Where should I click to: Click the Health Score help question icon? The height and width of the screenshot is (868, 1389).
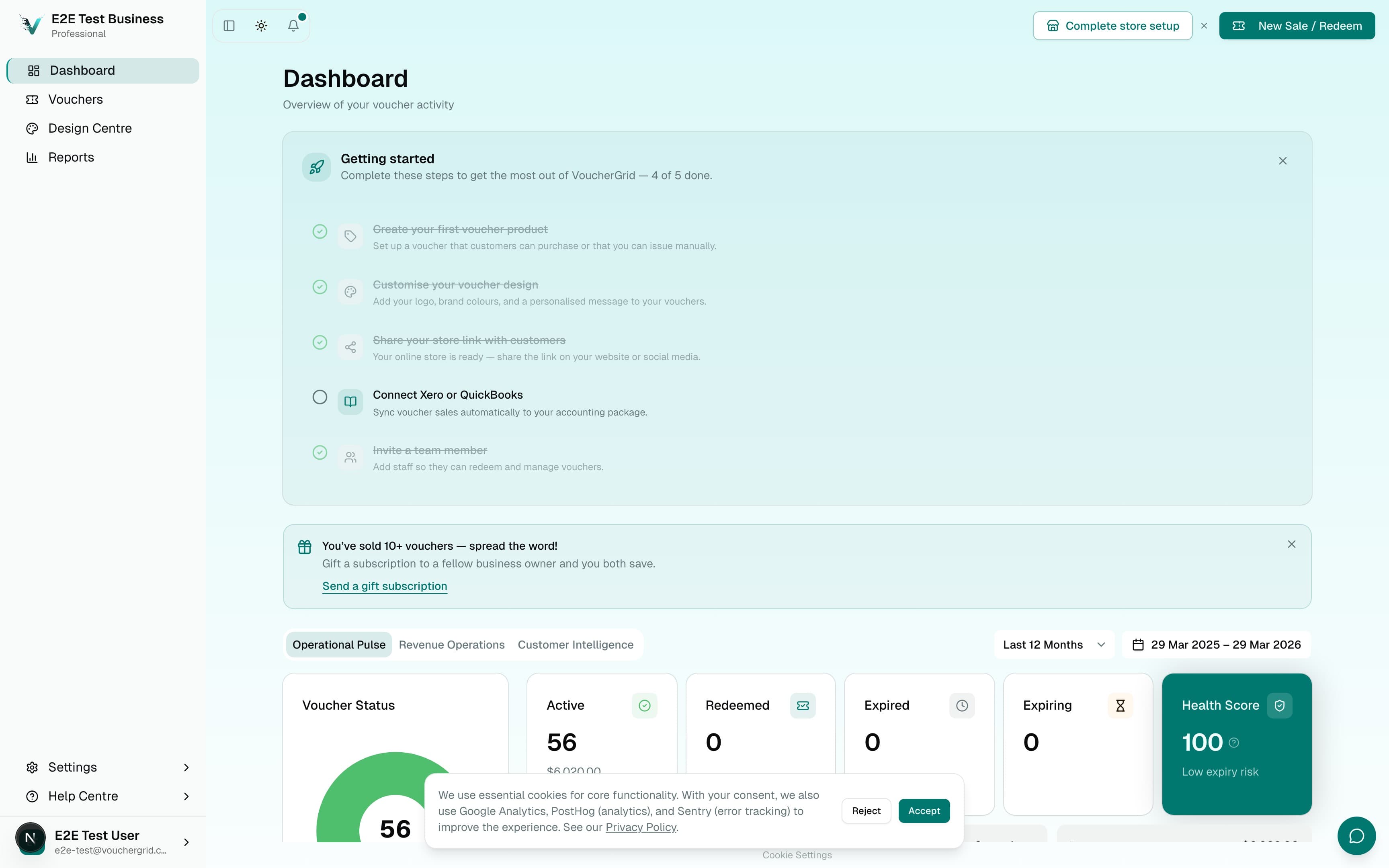click(1234, 743)
